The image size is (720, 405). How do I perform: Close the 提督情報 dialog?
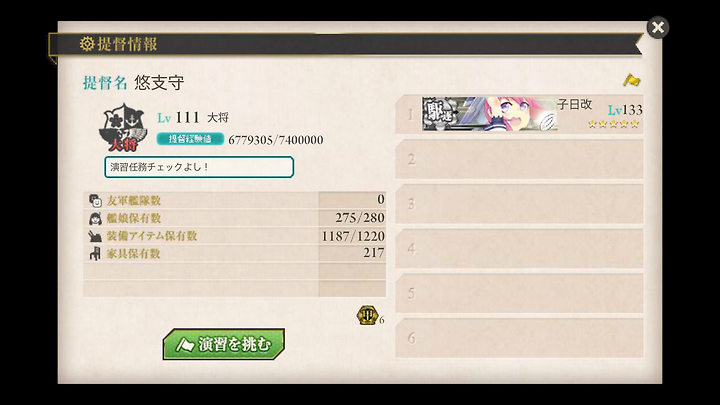[x=658, y=28]
